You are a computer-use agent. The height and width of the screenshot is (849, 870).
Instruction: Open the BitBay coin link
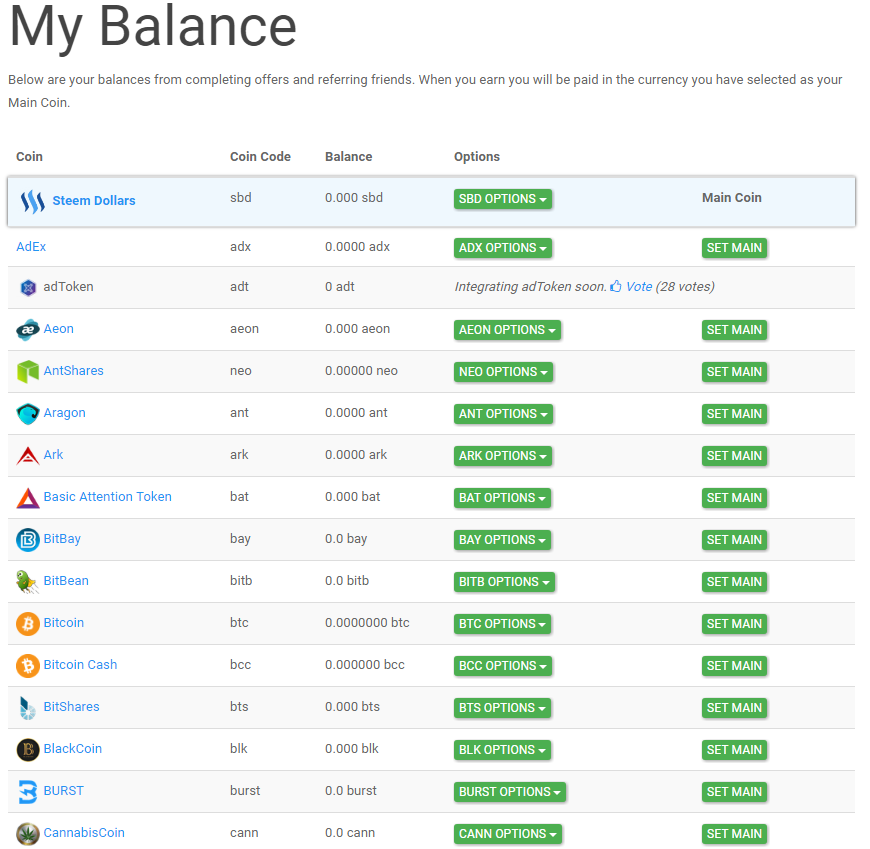pyautogui.click(x=62, y=539)
